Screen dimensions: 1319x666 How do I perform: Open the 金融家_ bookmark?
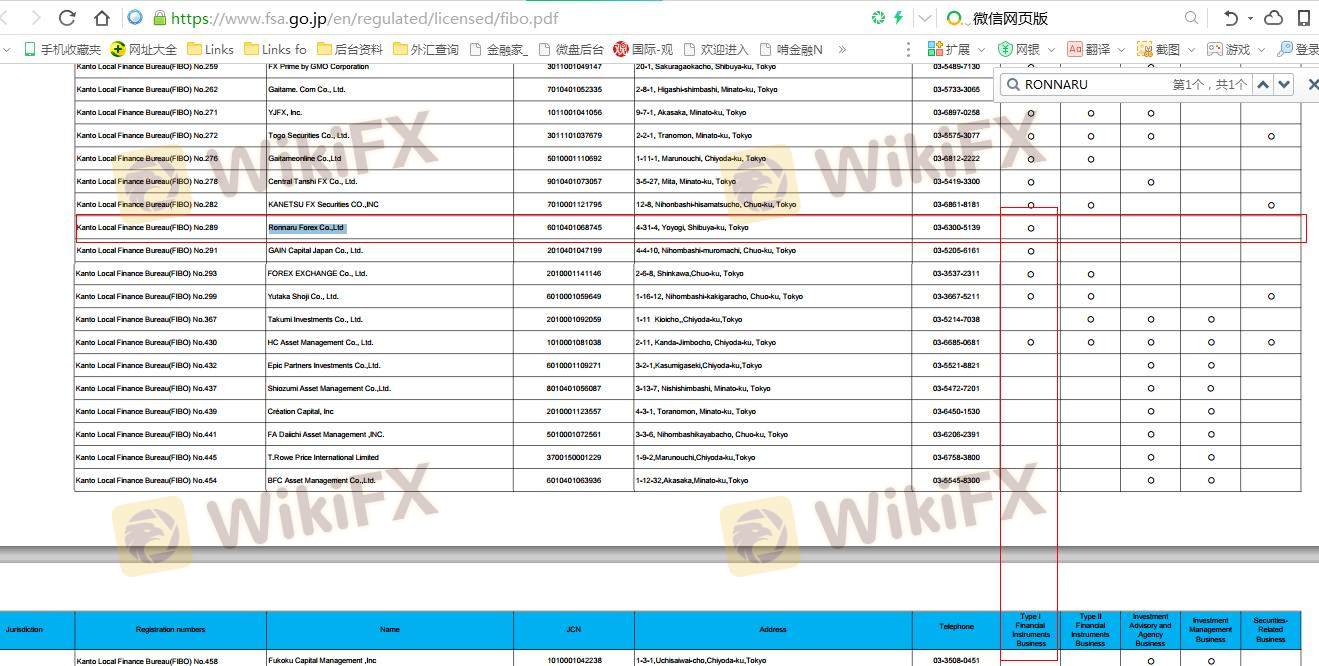pos(498,49)
